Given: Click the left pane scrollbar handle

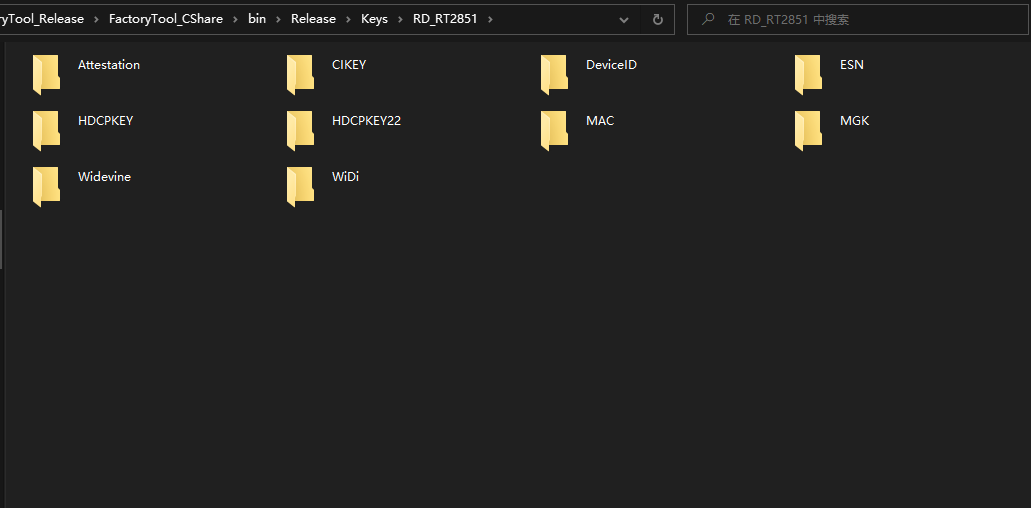Looking at the screenshot, I should tap(1, 238).
